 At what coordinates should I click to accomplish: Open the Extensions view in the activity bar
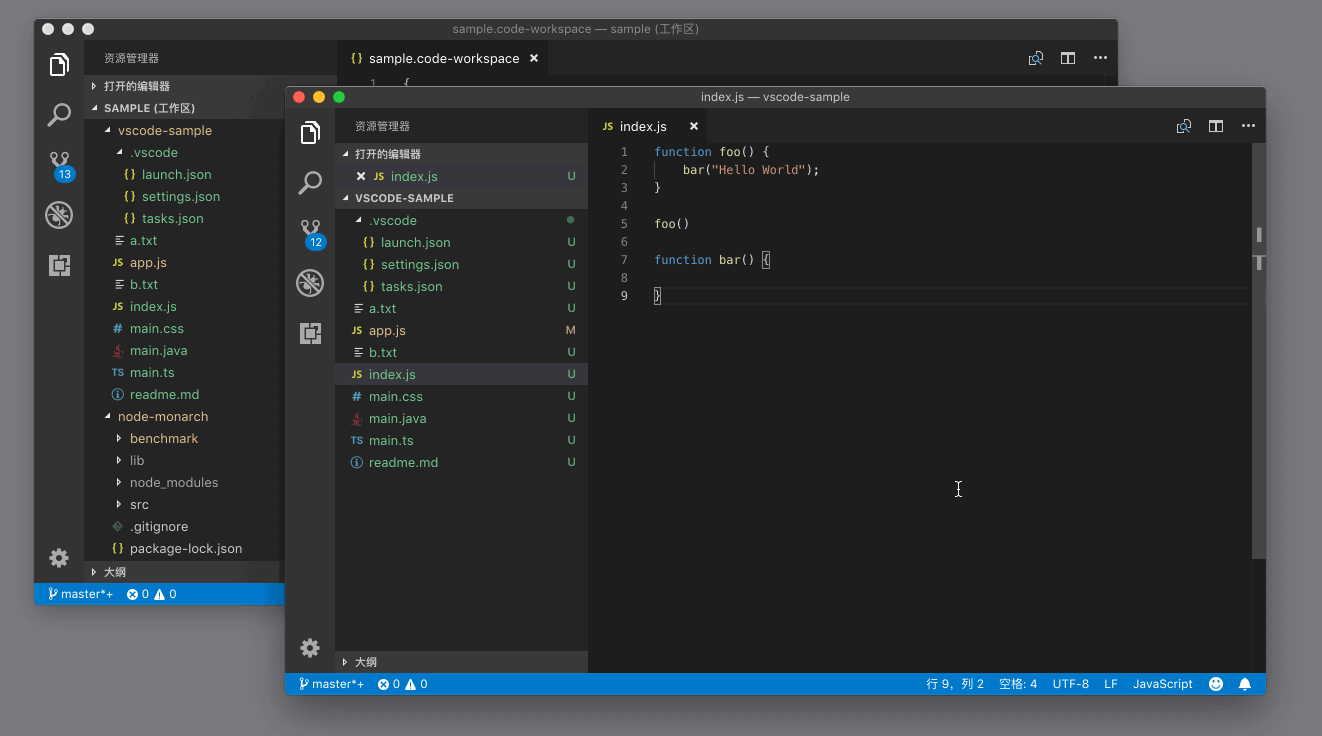coord(310,332)
